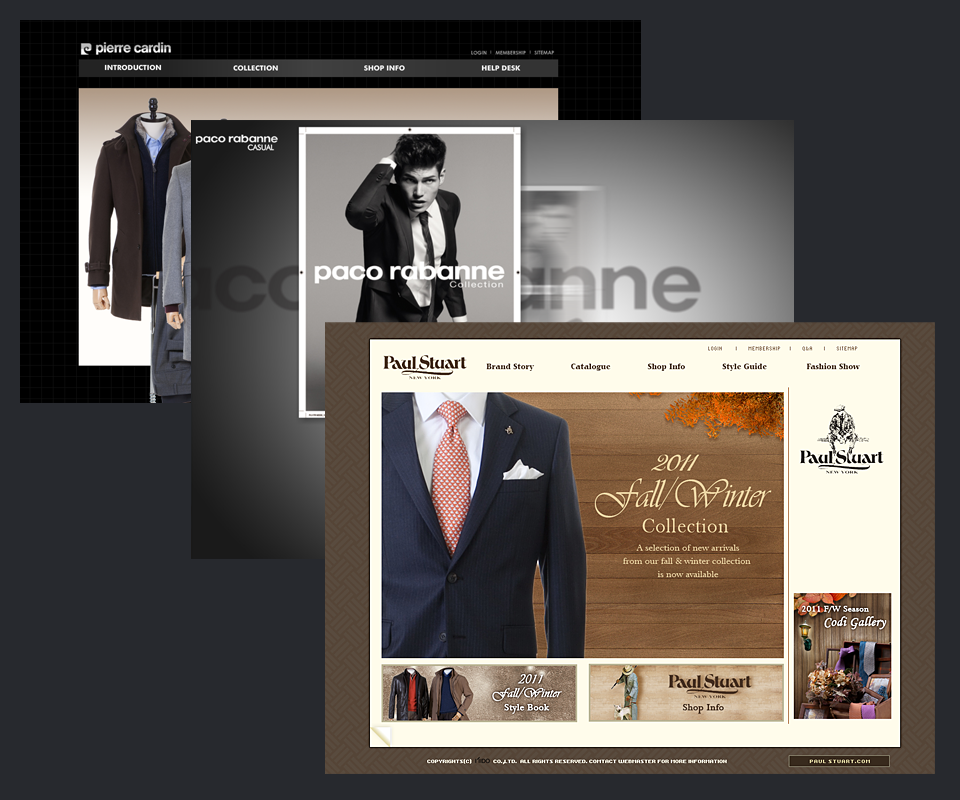Click Sitemap link on Paul Stuart site
This screenshot has height=800, width=960.
coord(847,348)
